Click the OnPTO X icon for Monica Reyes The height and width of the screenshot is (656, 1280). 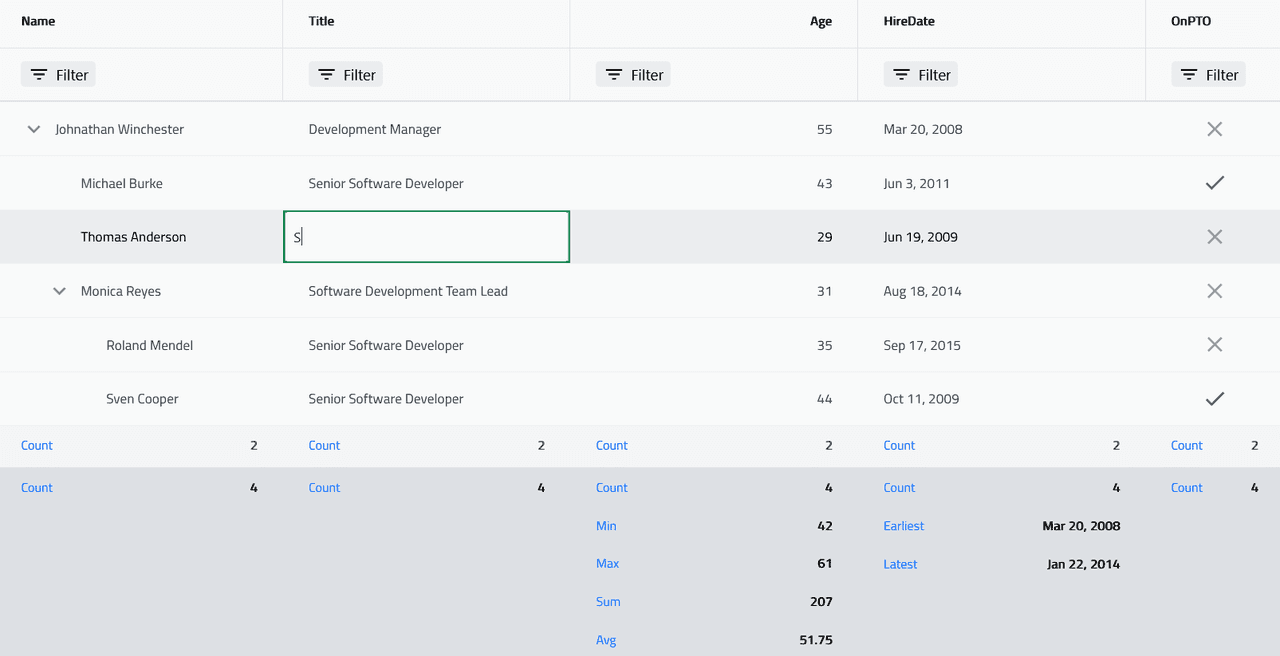(1215, 291)
